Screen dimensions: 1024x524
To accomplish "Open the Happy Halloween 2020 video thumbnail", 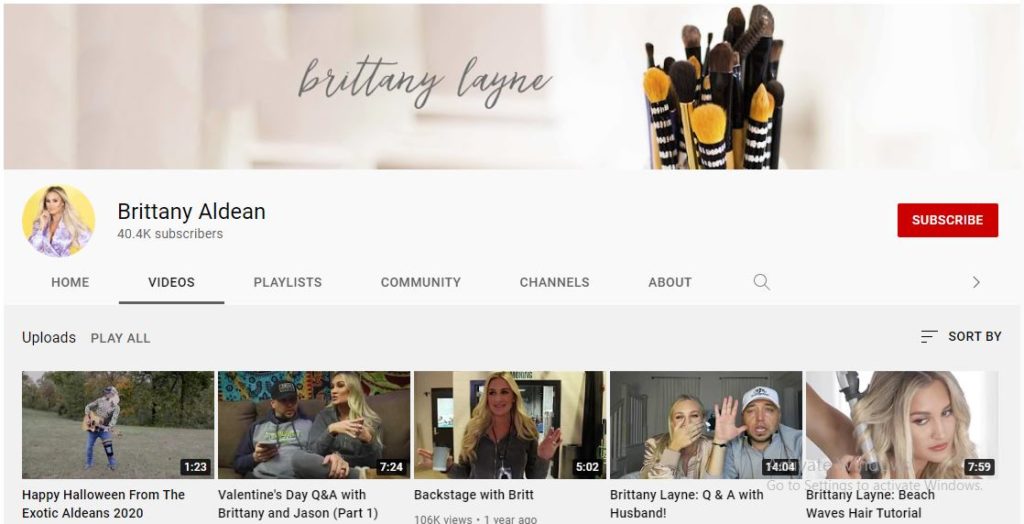I will [118, 425].
